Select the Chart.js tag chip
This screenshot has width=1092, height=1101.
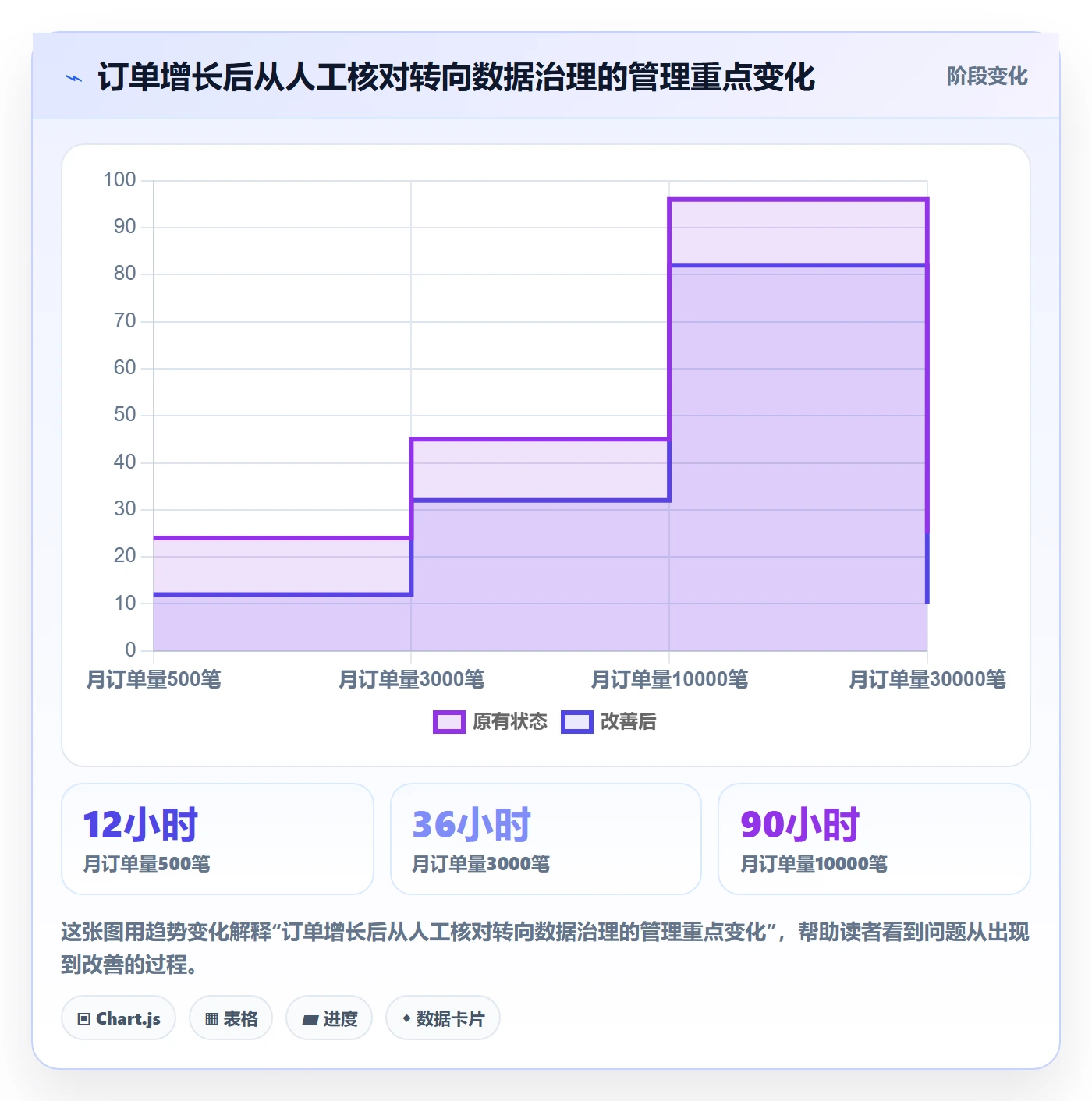pyautogui.click(x=119, y=1018)
